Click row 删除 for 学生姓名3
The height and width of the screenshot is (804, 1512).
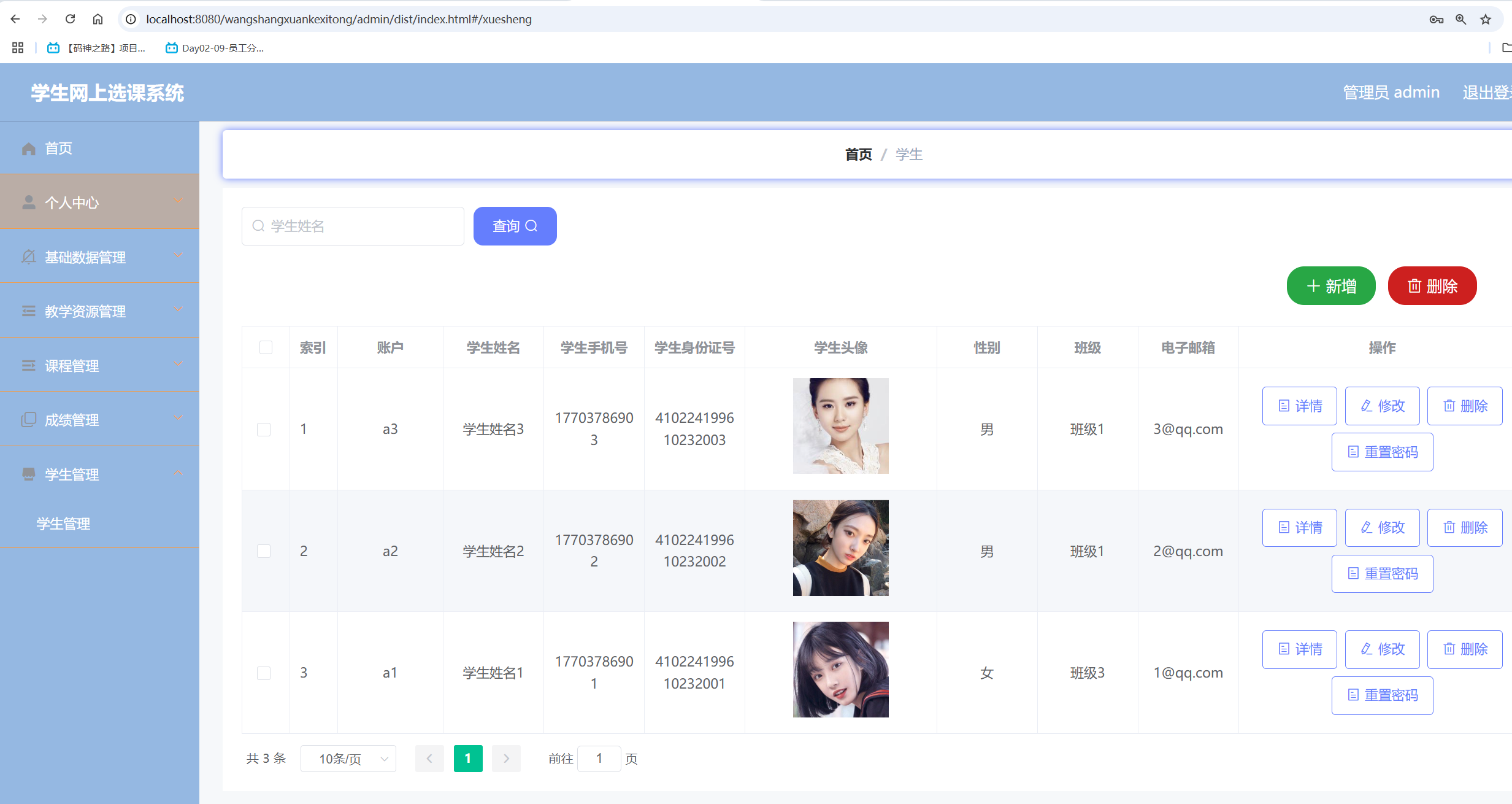point(1465,406)
